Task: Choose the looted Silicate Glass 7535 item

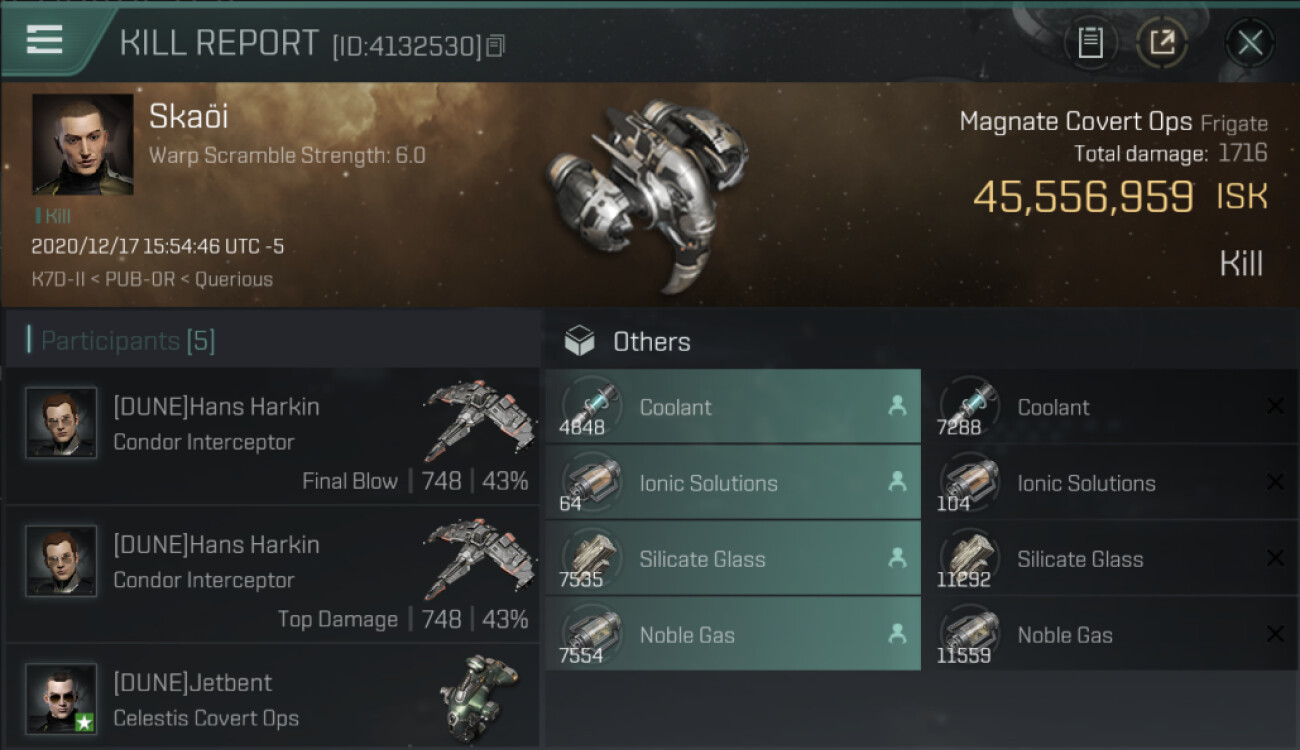Action: [x=733, y=559]
